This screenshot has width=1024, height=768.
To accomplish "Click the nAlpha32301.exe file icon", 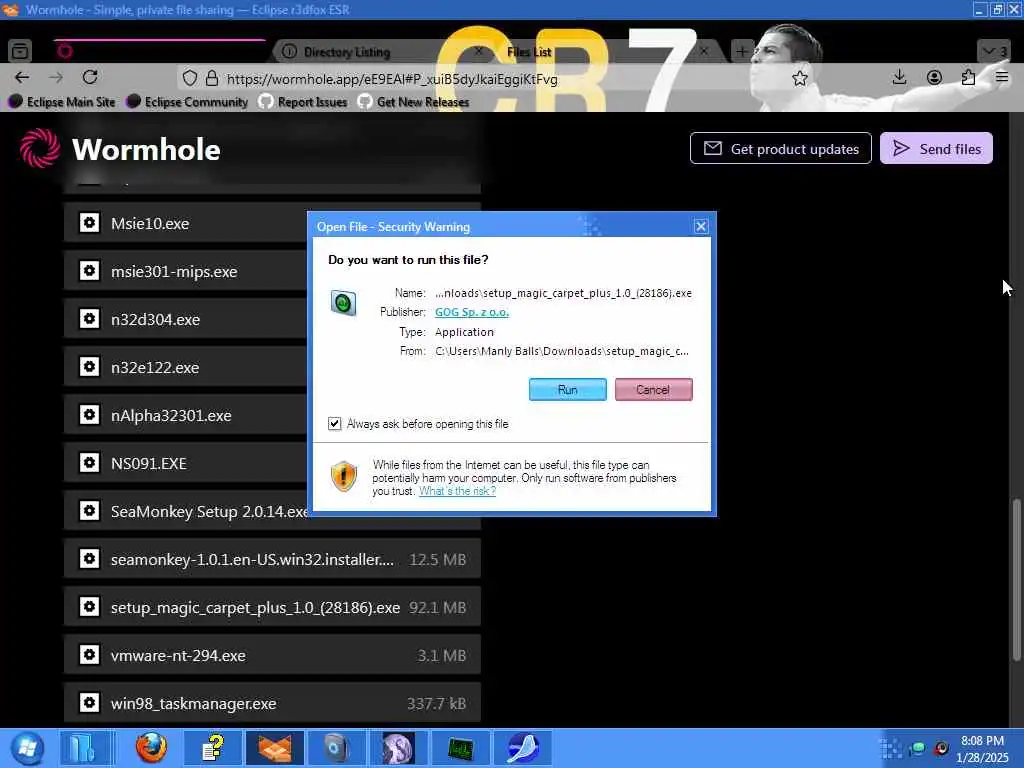I will [89, 415].
